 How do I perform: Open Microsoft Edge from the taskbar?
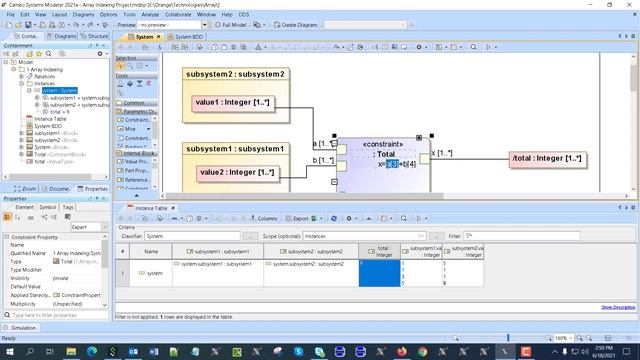pyautogui.click(x=92, y=351)
